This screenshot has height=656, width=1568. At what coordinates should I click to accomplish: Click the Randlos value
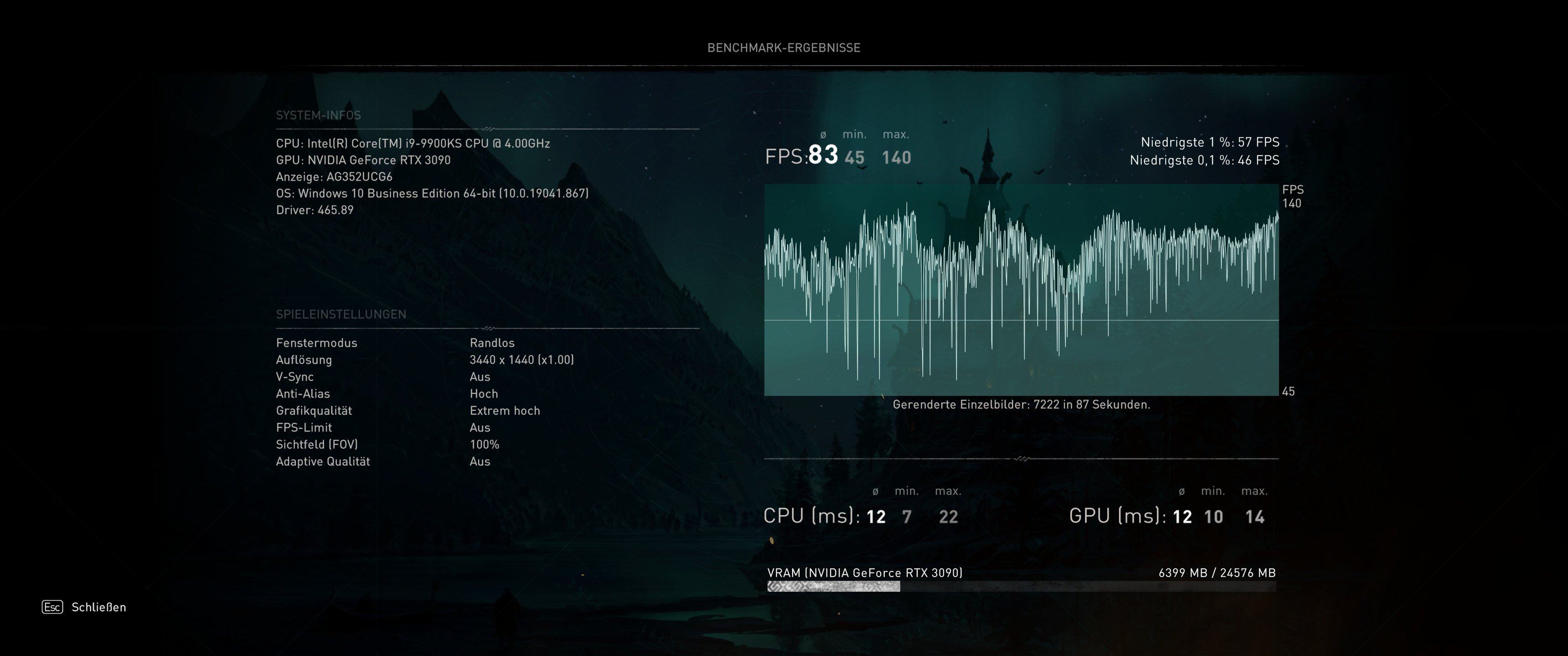(492, 343)
